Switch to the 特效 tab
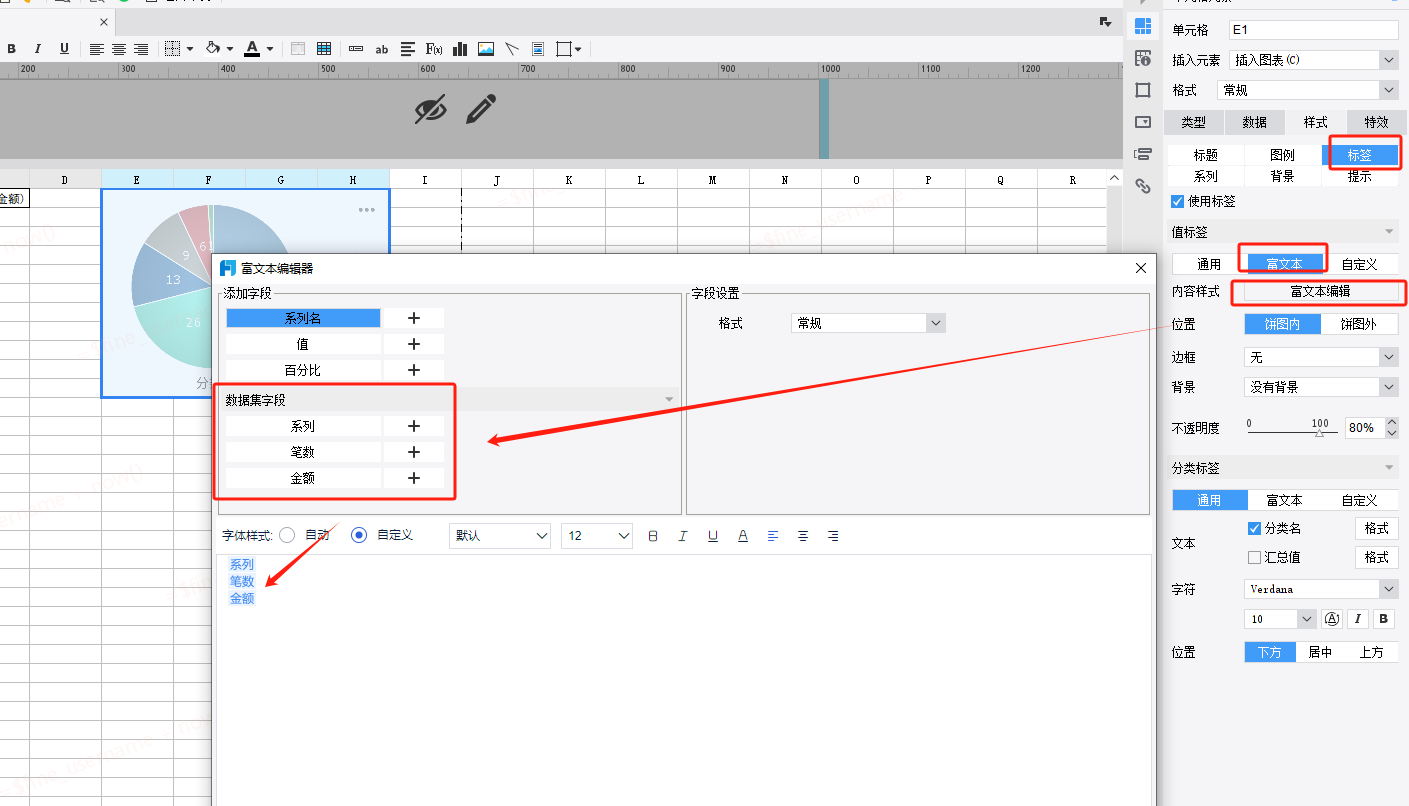 tap(1376, 122)
